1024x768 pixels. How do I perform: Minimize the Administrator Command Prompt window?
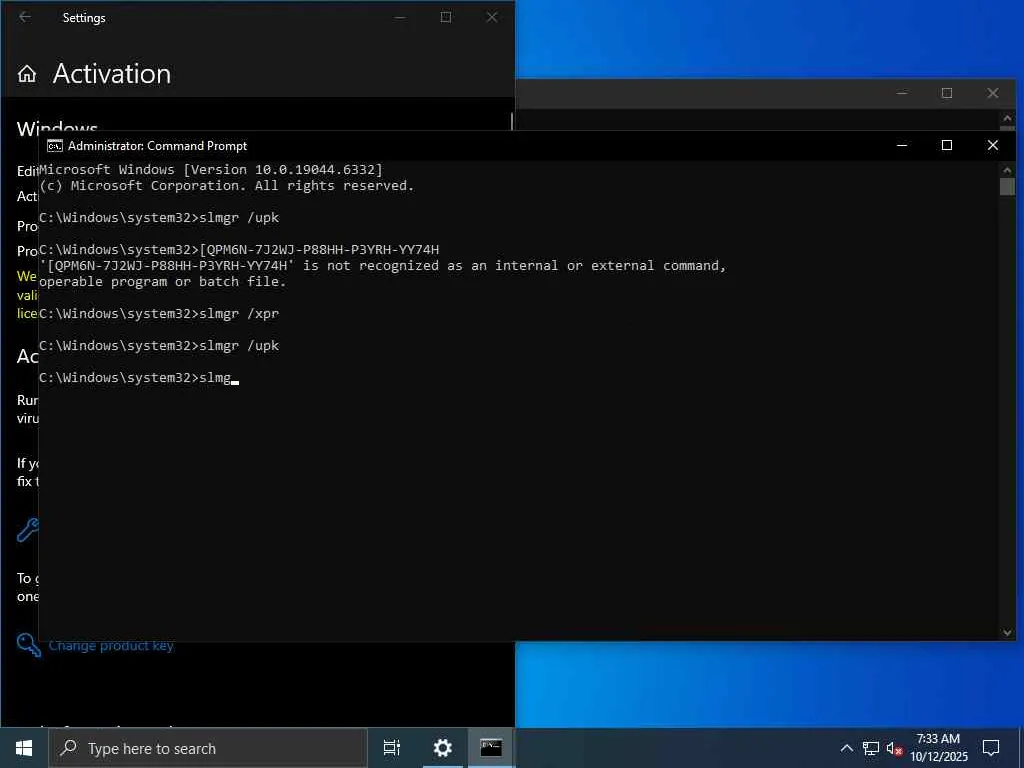click(902, 146)
